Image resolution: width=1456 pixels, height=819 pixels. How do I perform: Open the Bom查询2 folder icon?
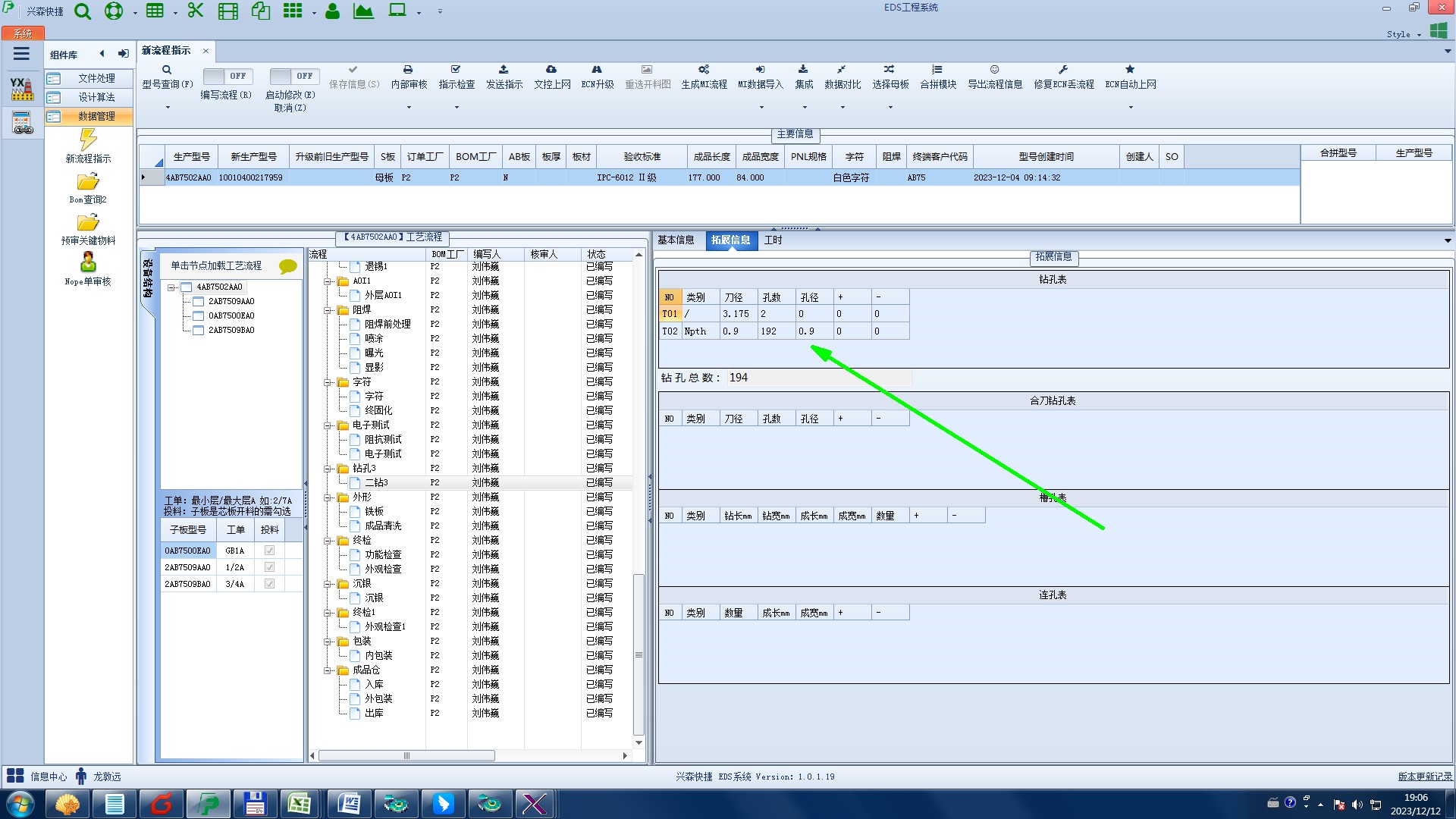(x=88, y=182)
